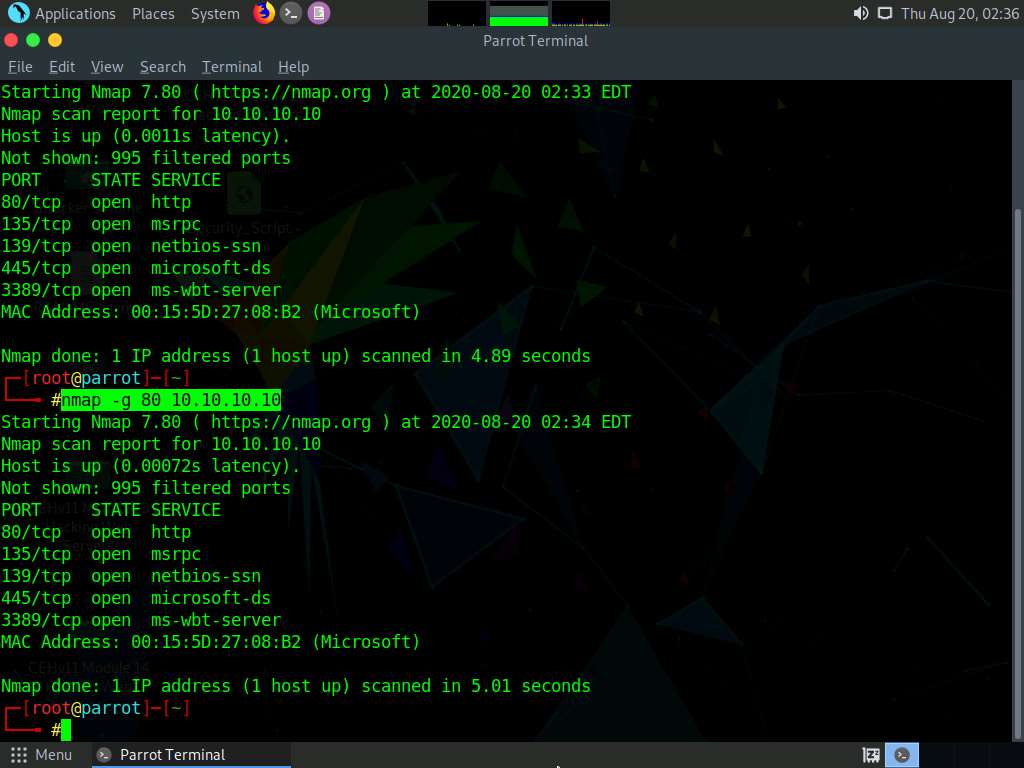The height and width of the screenshot is (768, 1024).
Task: Click the network monitor graph in panel
Action: click(x=581, y=14)
